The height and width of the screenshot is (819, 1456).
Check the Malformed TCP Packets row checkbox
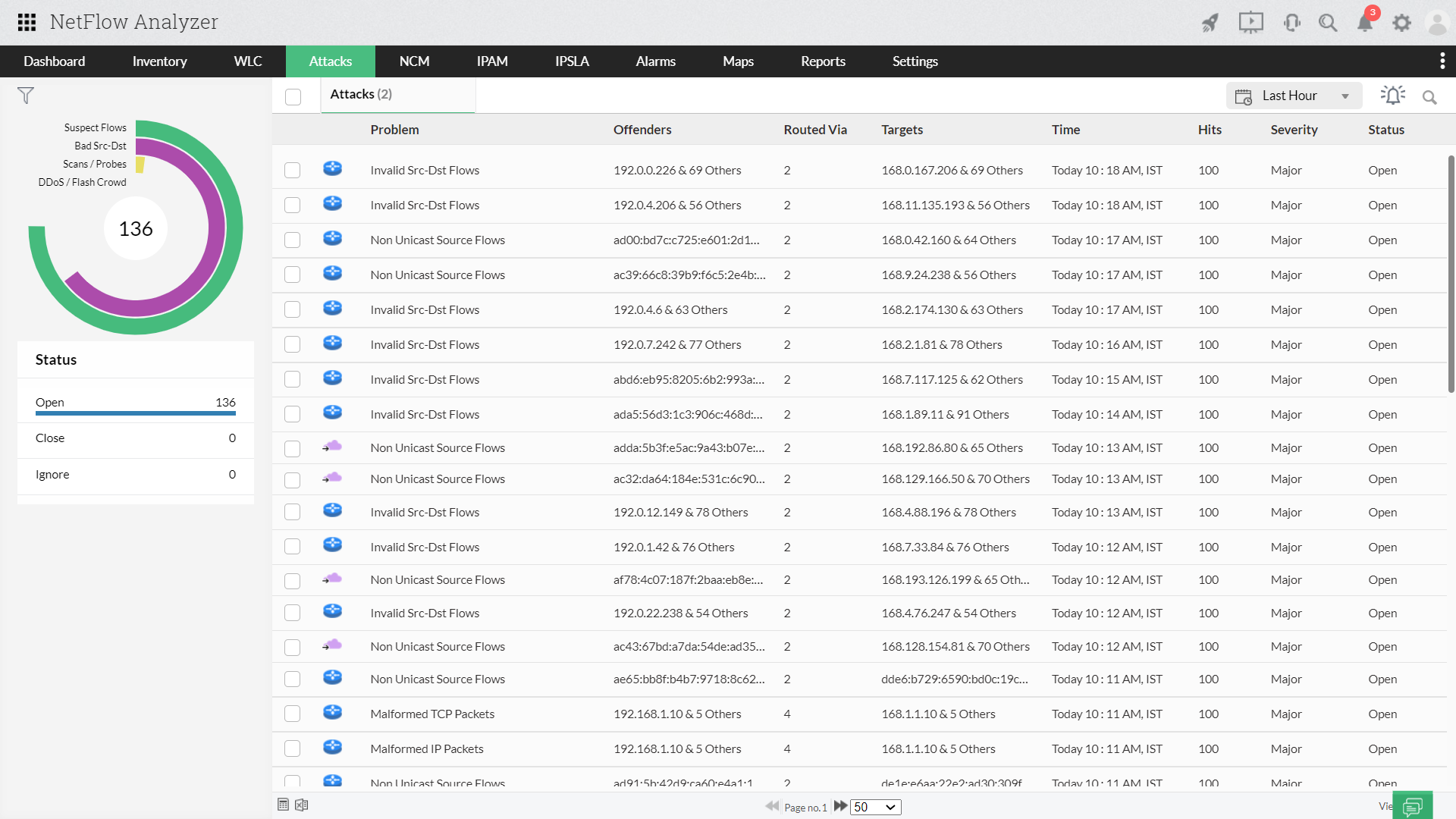click(292, 714)
